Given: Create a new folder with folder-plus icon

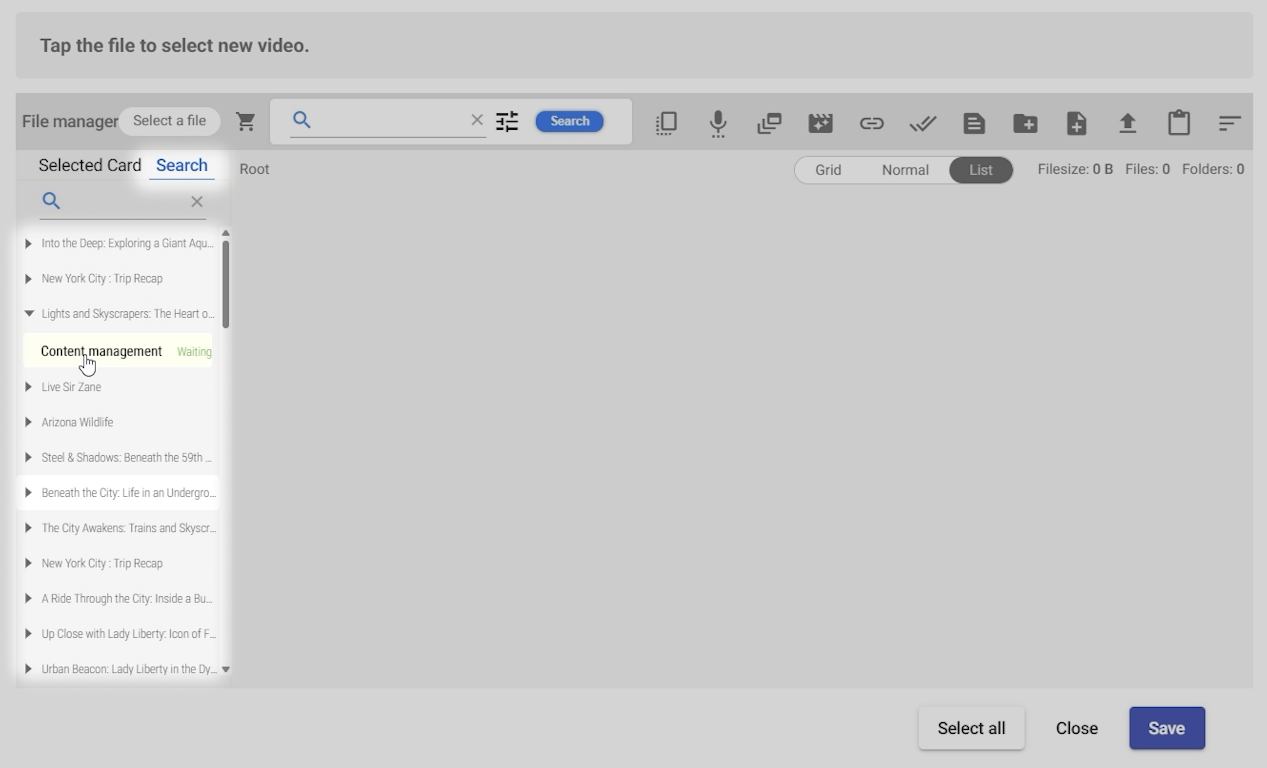Looking at the screenshot, I should coord(1025,123).
